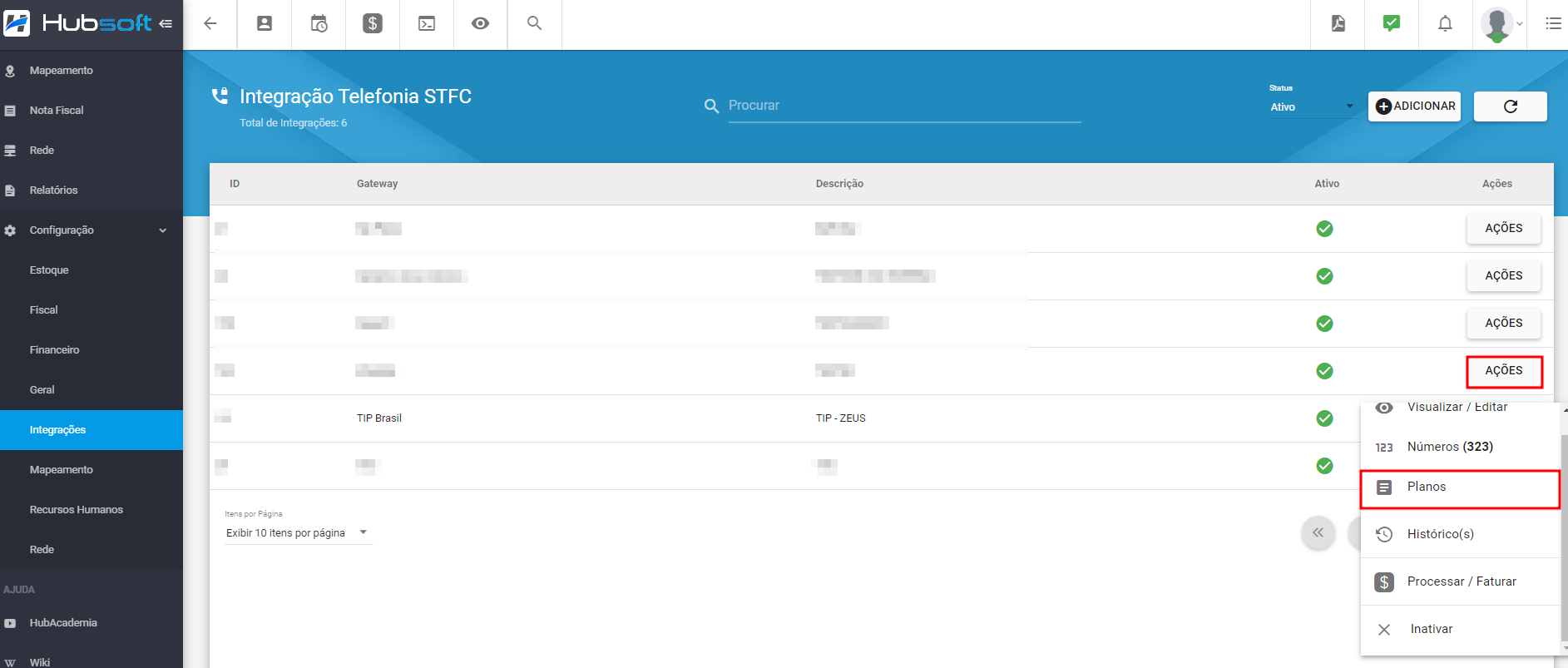The height and width of the screenshot is (668, 1568).
Task: Choose Inativar in the actions menu
Action: click(1460, 629)
